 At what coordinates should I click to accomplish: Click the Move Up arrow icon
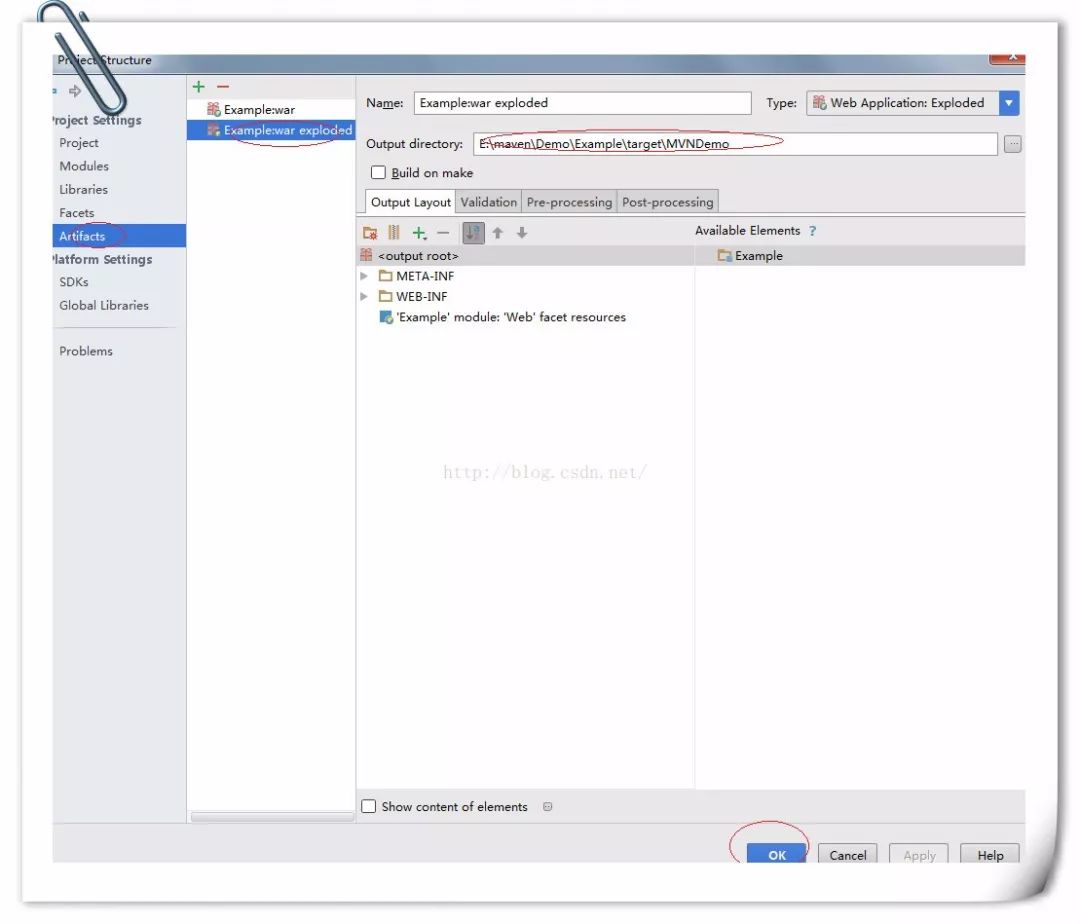tap(497, 233)
